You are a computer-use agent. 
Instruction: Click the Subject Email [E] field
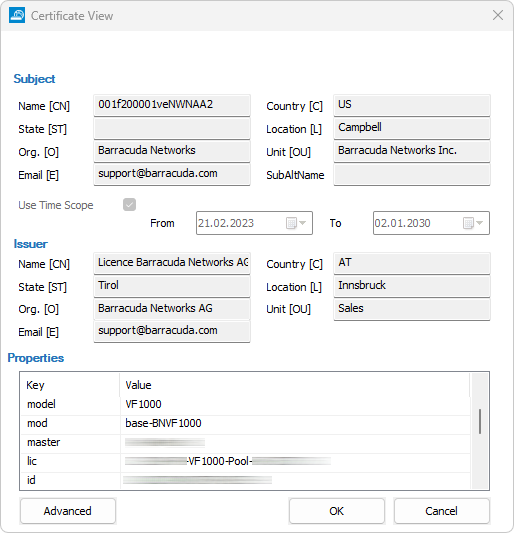coord(172,174)
